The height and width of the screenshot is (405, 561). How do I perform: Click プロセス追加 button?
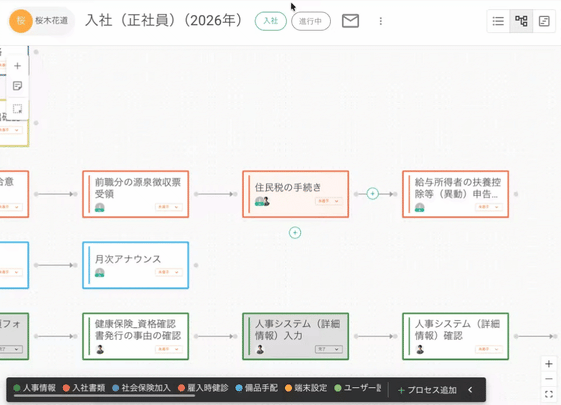427,390
